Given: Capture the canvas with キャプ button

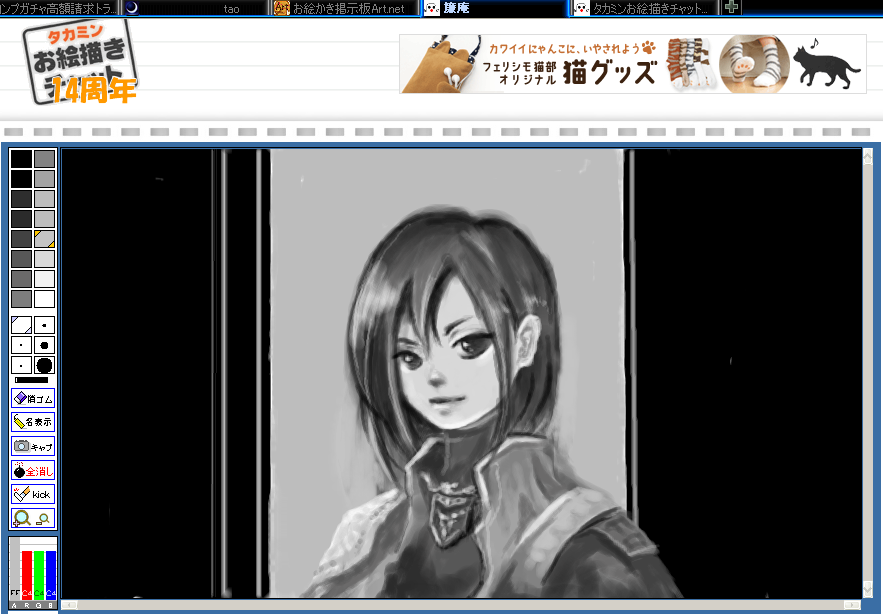Looking at the screenshot, I should [x=33, y=446].
